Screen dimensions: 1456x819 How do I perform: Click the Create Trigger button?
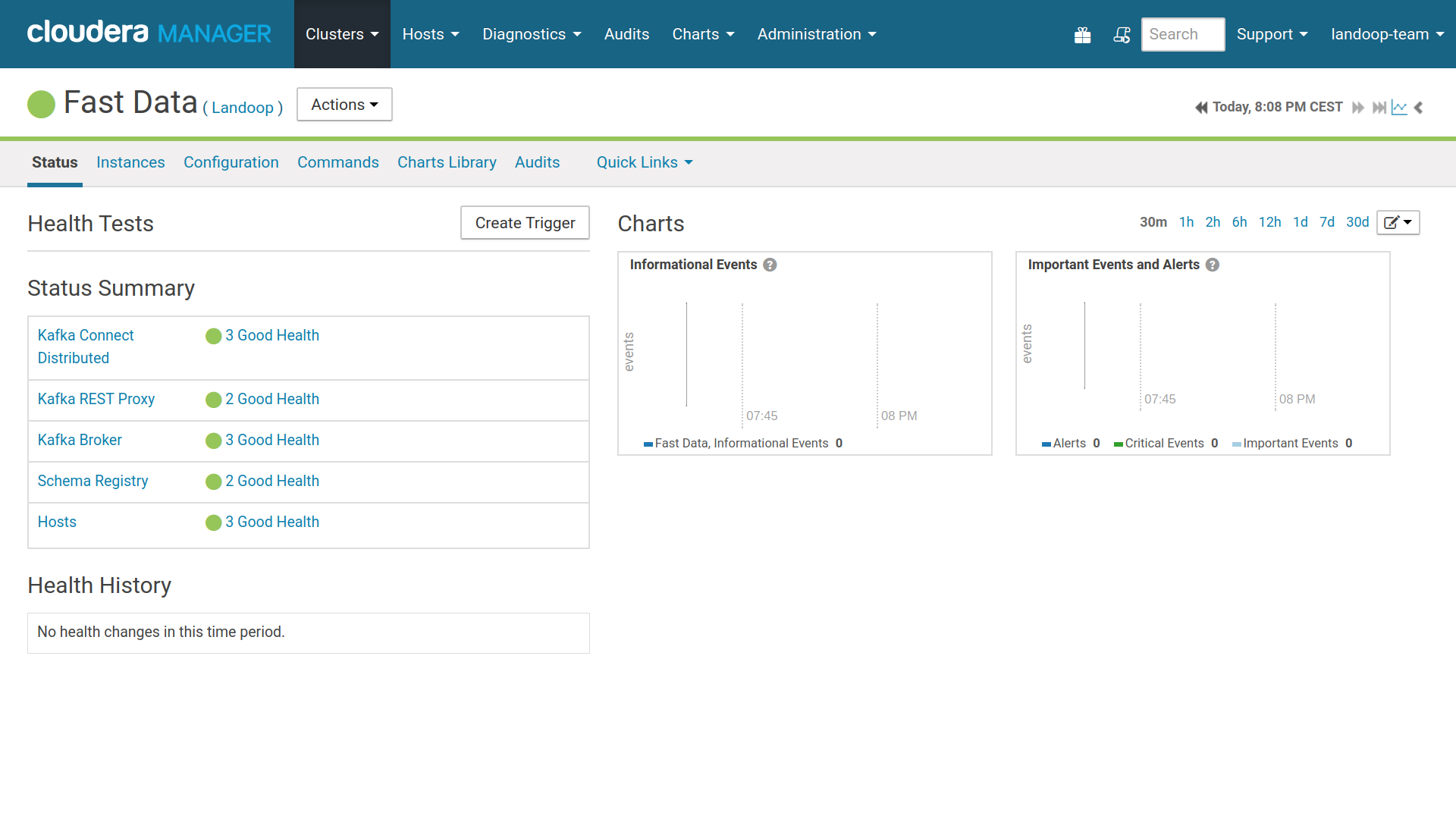click(x=525, y=223)
